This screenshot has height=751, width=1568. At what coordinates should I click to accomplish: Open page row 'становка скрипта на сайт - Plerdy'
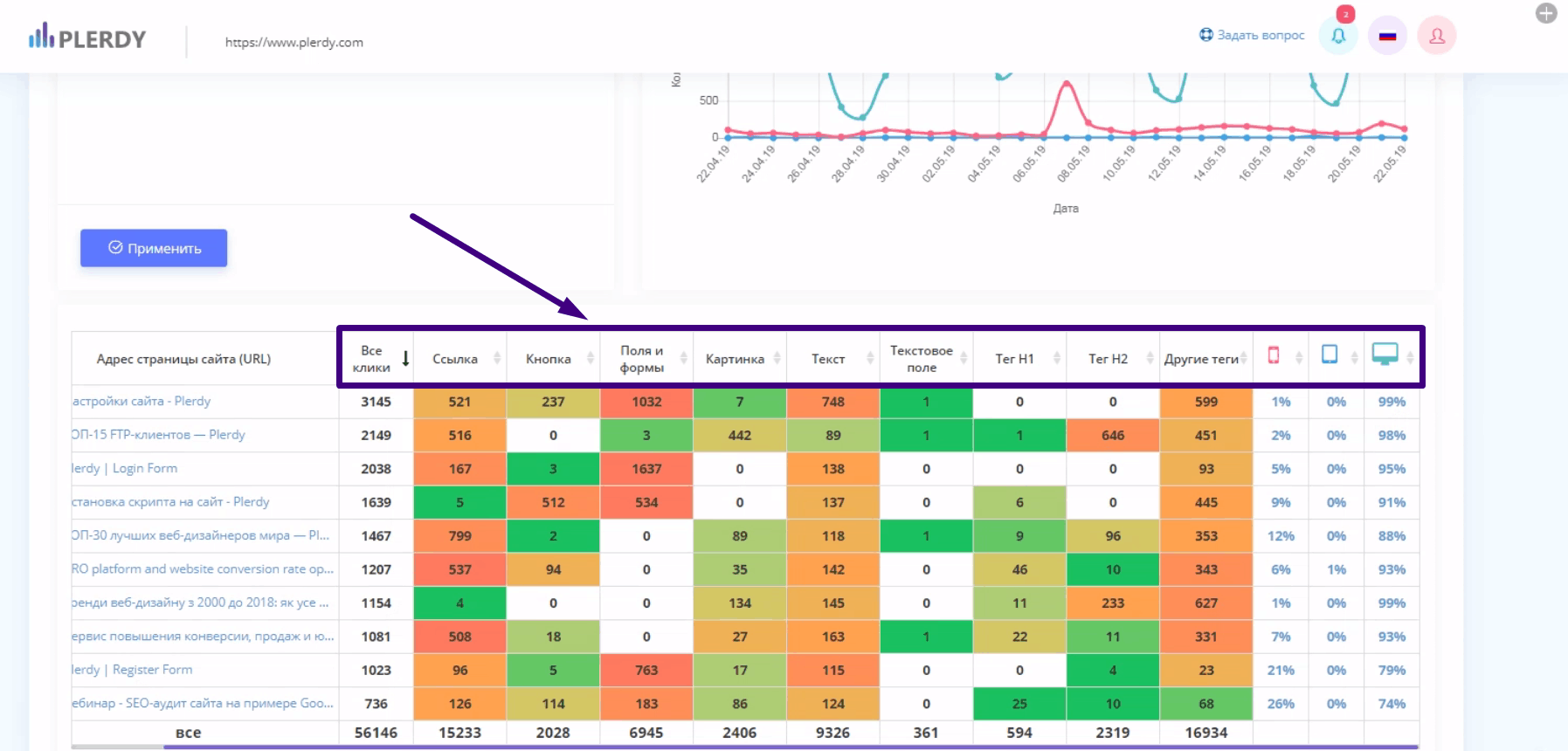[x=170, y=501]
